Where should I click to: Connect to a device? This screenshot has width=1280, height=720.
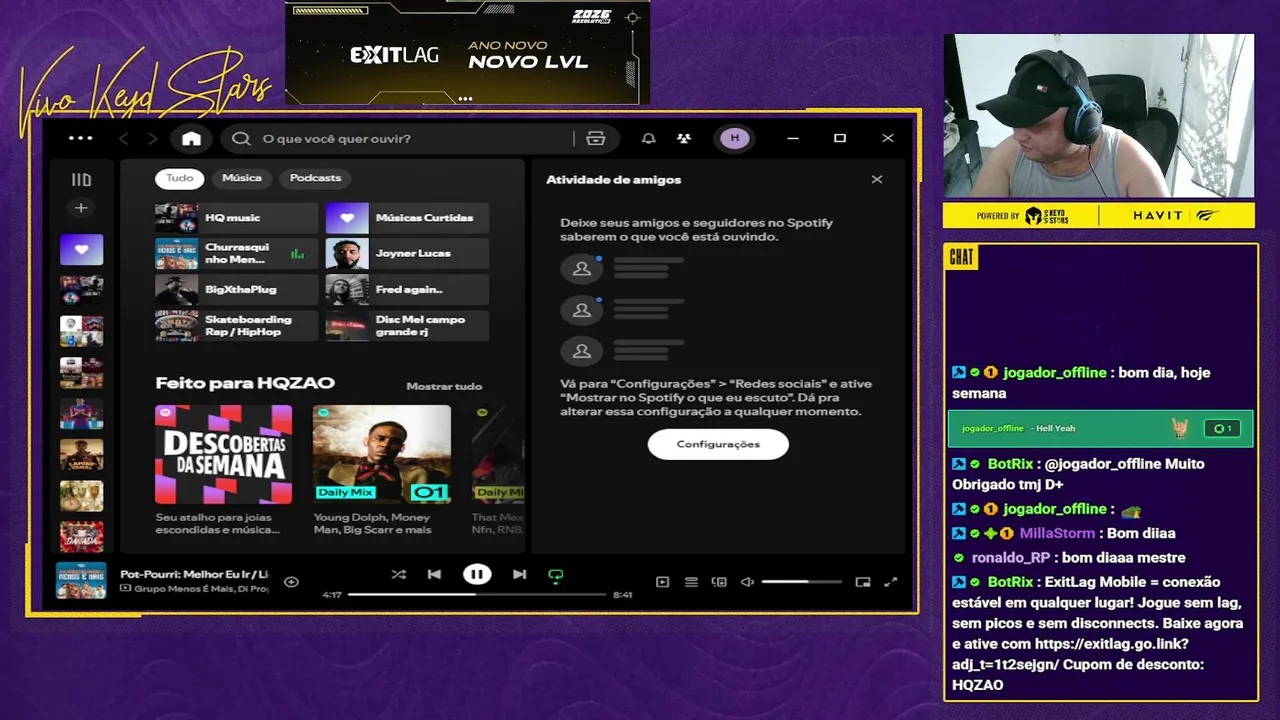[719, 582]
